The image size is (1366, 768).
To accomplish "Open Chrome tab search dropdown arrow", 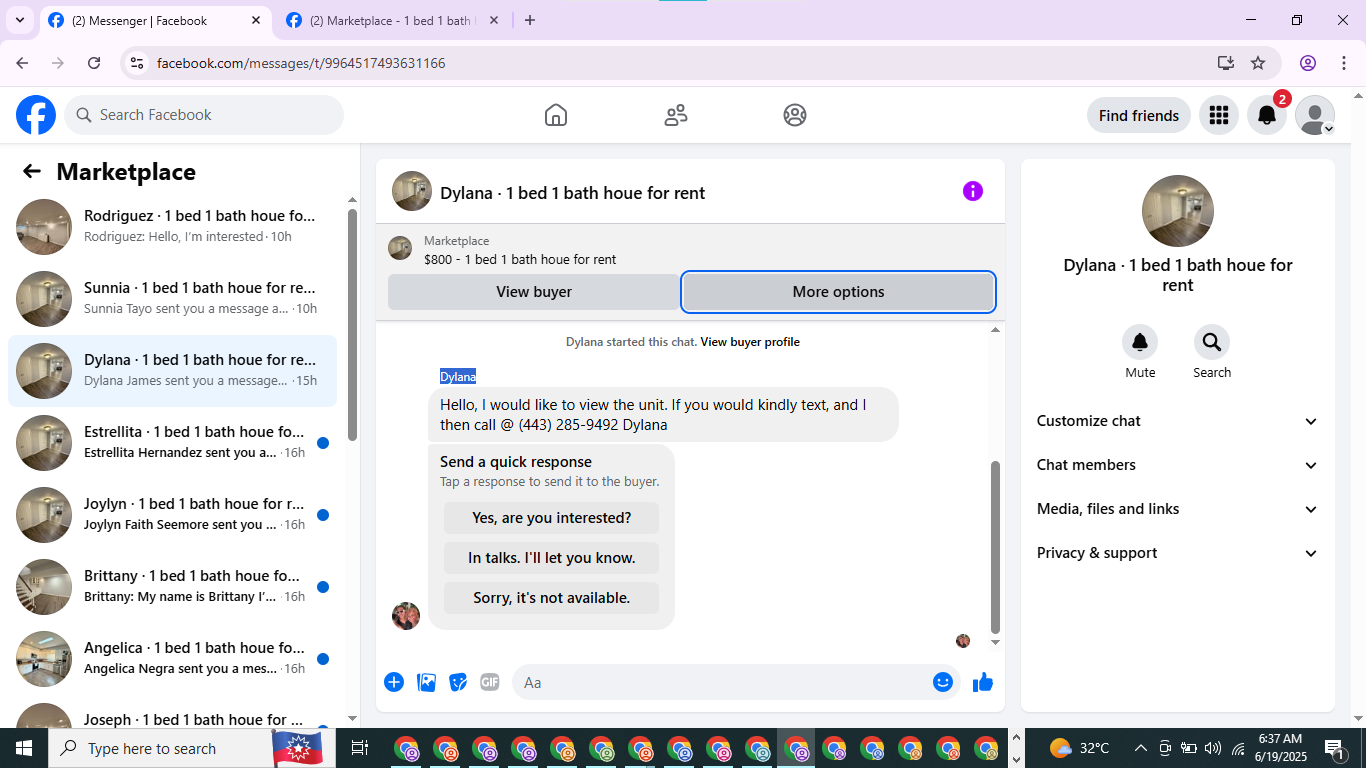I will (x=19, y=20).
